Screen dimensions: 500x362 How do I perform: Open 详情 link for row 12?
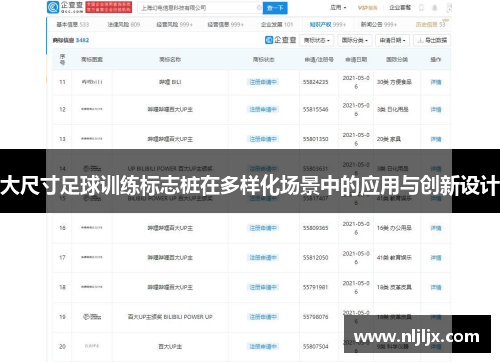point(436,109)
